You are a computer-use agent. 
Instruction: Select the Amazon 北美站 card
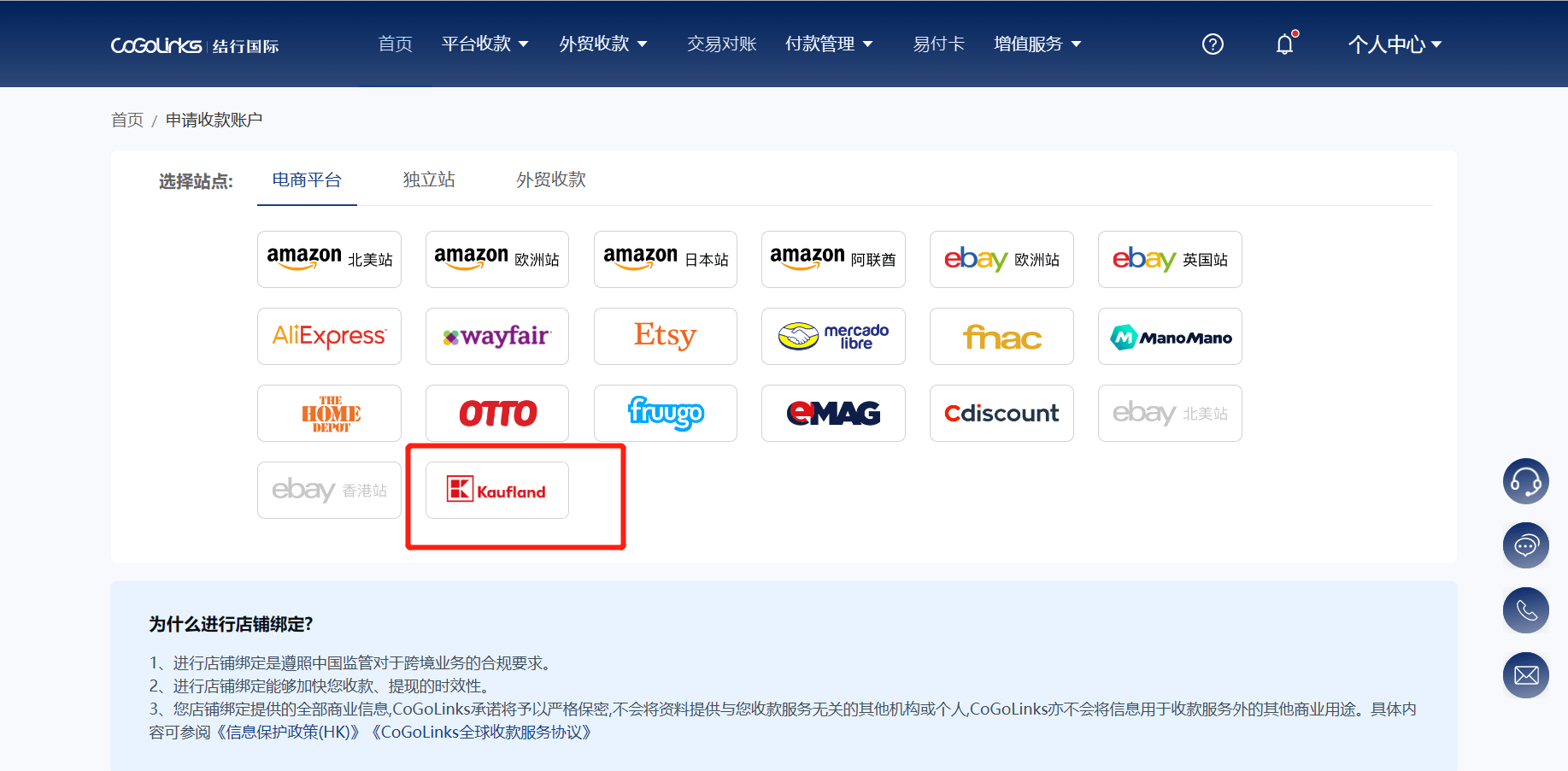point(329,259)
